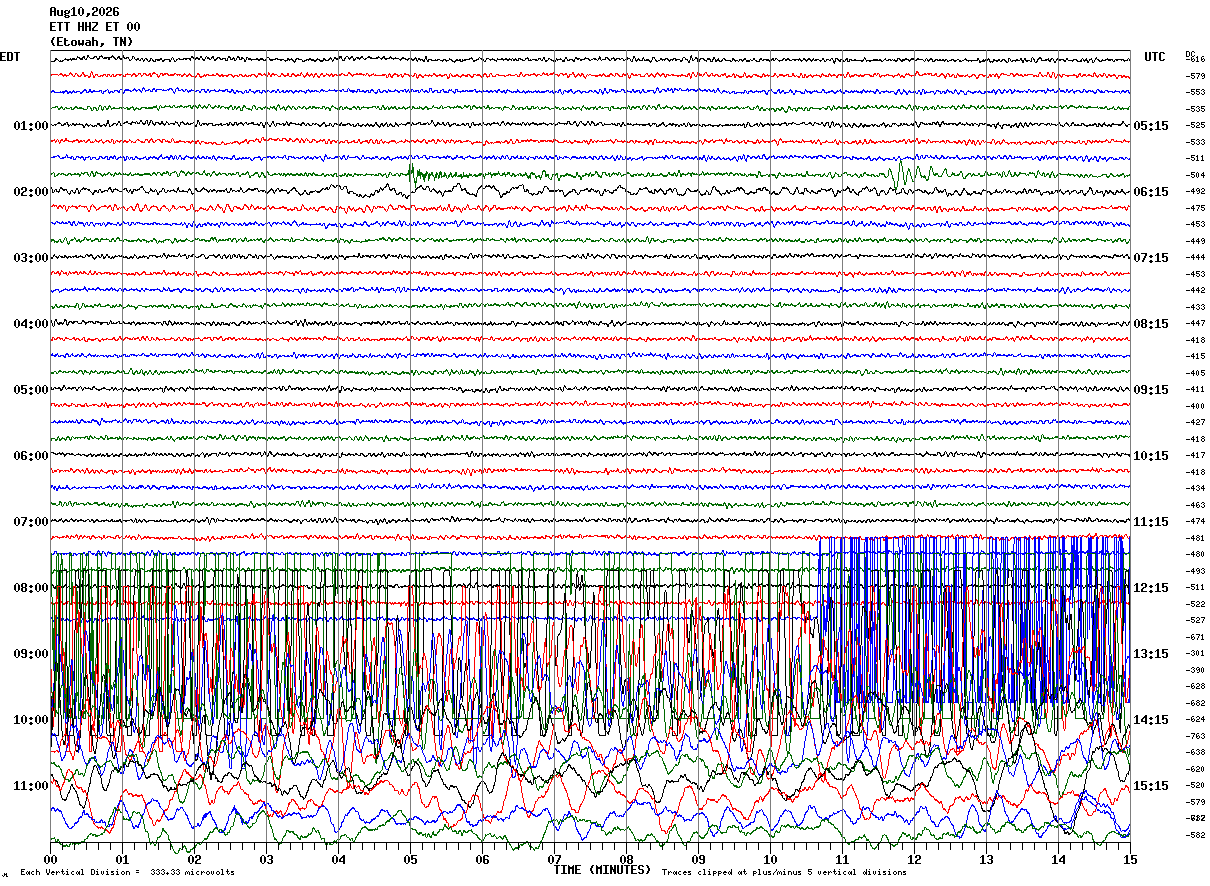Click the traces clipped footnote text

pyautogui.click(x=784, y=873)
